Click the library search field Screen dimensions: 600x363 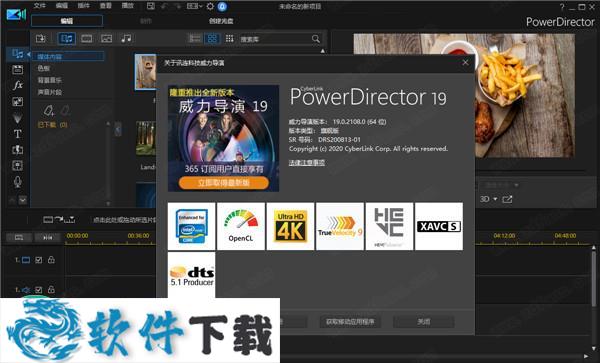pos(274,39)
